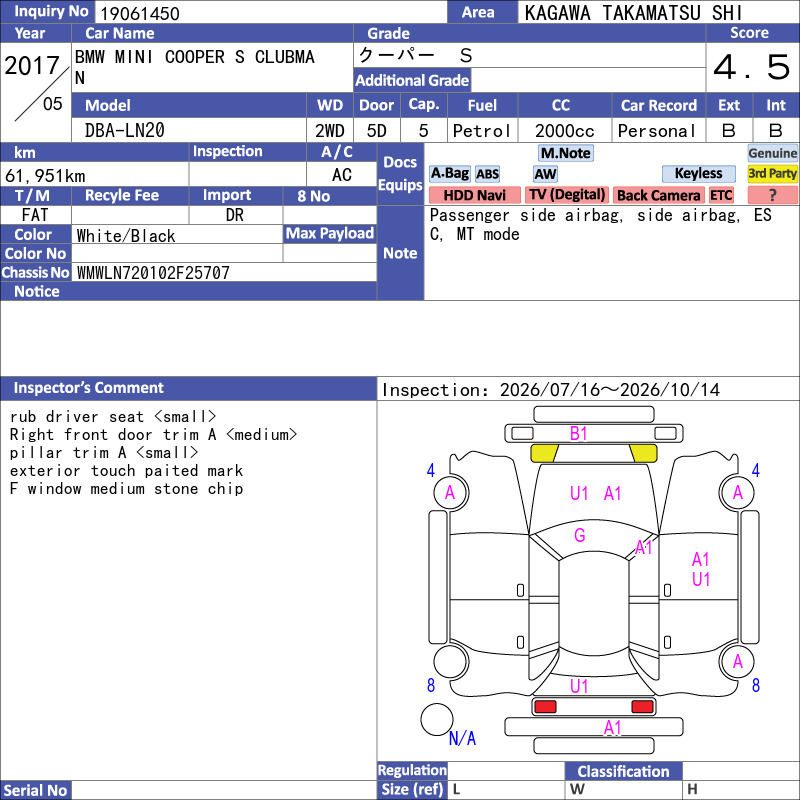Click the Back Camera equipment badge
Viewport: 800px width, 800px height.
click(658, 195)
